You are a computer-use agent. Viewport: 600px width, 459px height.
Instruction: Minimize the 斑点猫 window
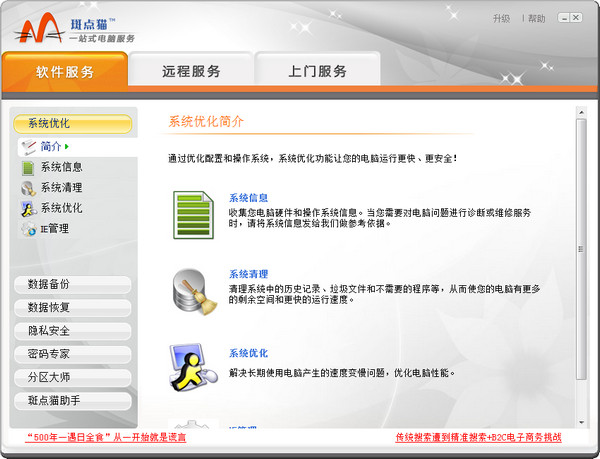(x=564, y=18)
